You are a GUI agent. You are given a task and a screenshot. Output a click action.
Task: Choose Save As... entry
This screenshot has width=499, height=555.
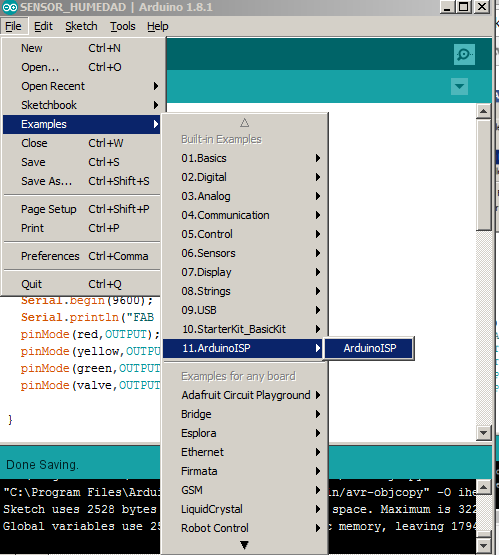[82, 181]
